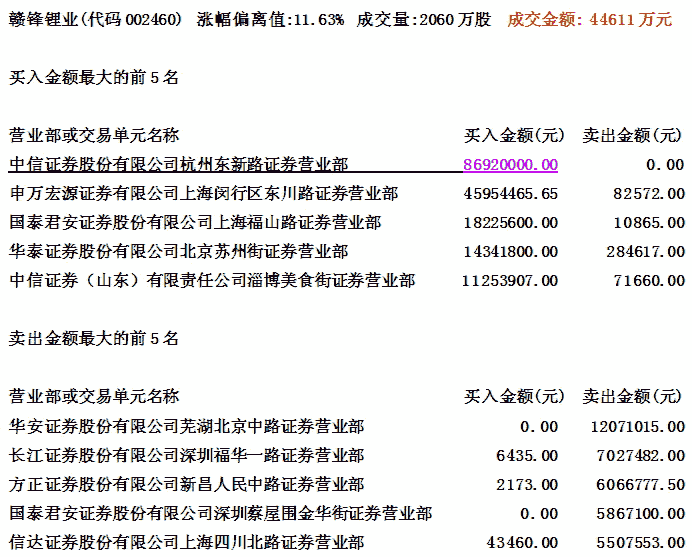Click the 买入金额最大的前 5 名 heading
Image resolution: width=692 pixels, height=557 pixels.
coord(94,78)
